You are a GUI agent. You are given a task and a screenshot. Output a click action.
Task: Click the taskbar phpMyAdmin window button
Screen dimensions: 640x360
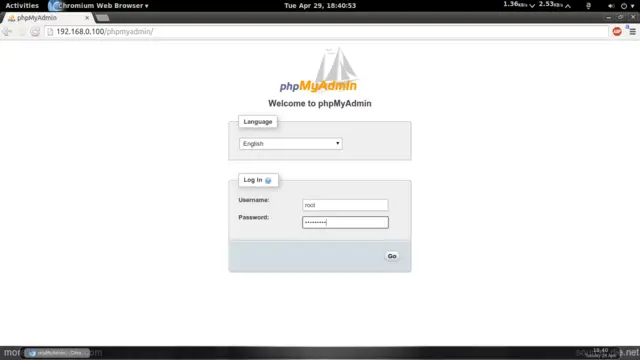[57, 353]
